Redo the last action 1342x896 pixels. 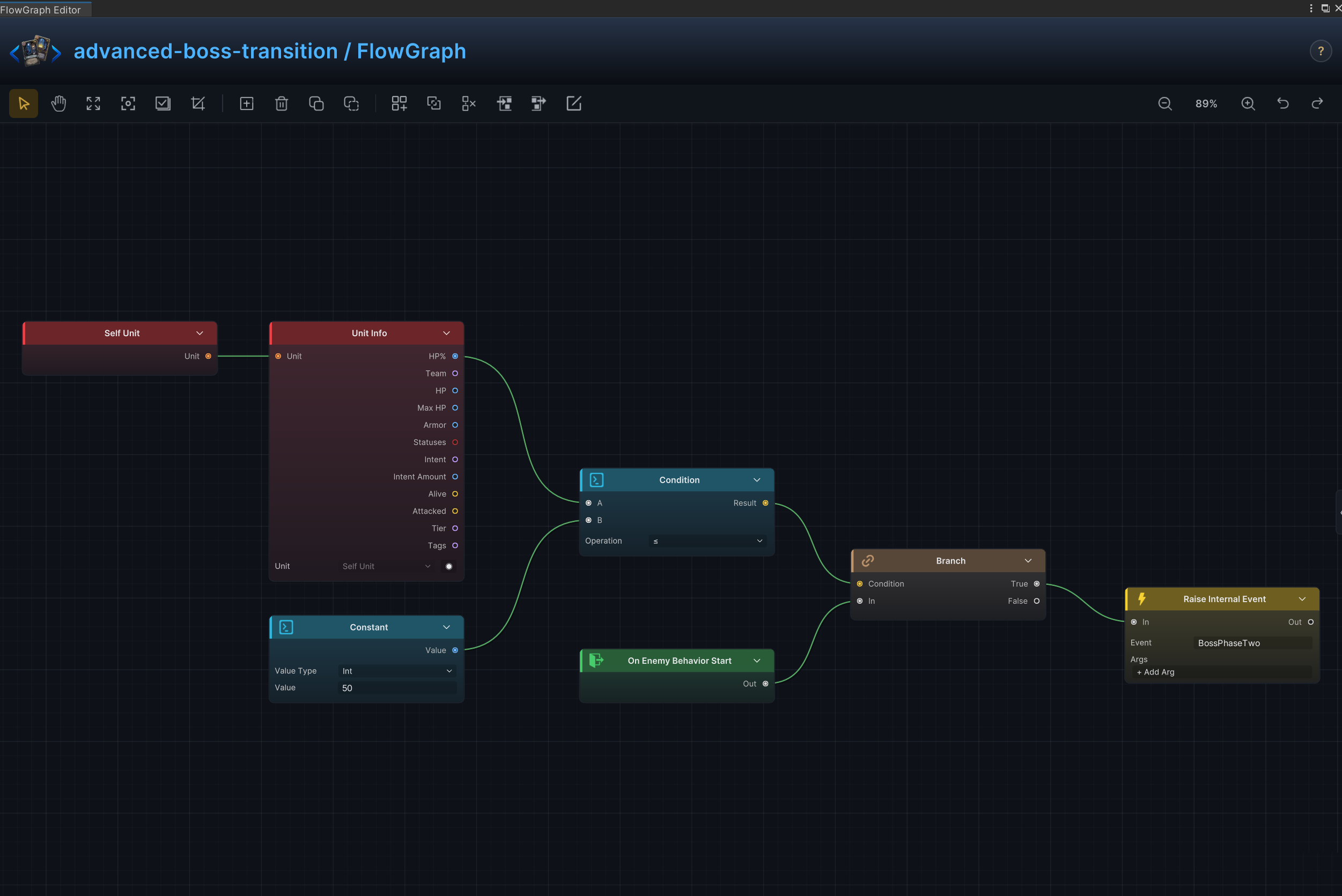pyautogui.click(x=1317, y=103)
